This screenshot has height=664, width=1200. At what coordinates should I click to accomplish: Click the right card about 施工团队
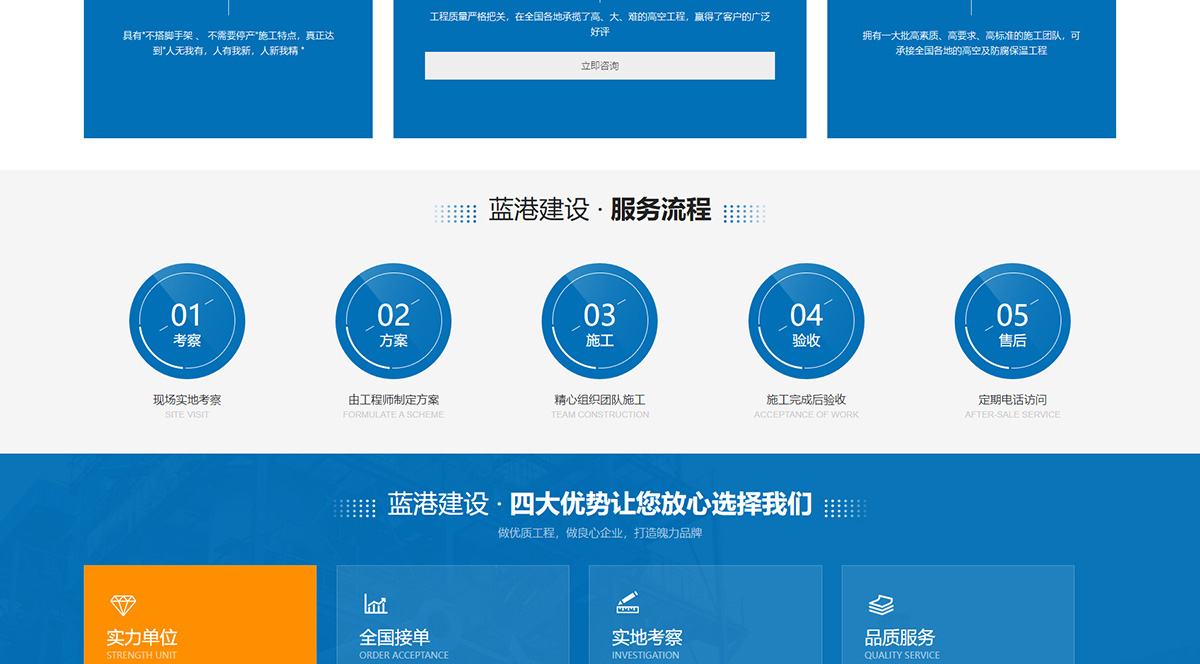(970, 68)
